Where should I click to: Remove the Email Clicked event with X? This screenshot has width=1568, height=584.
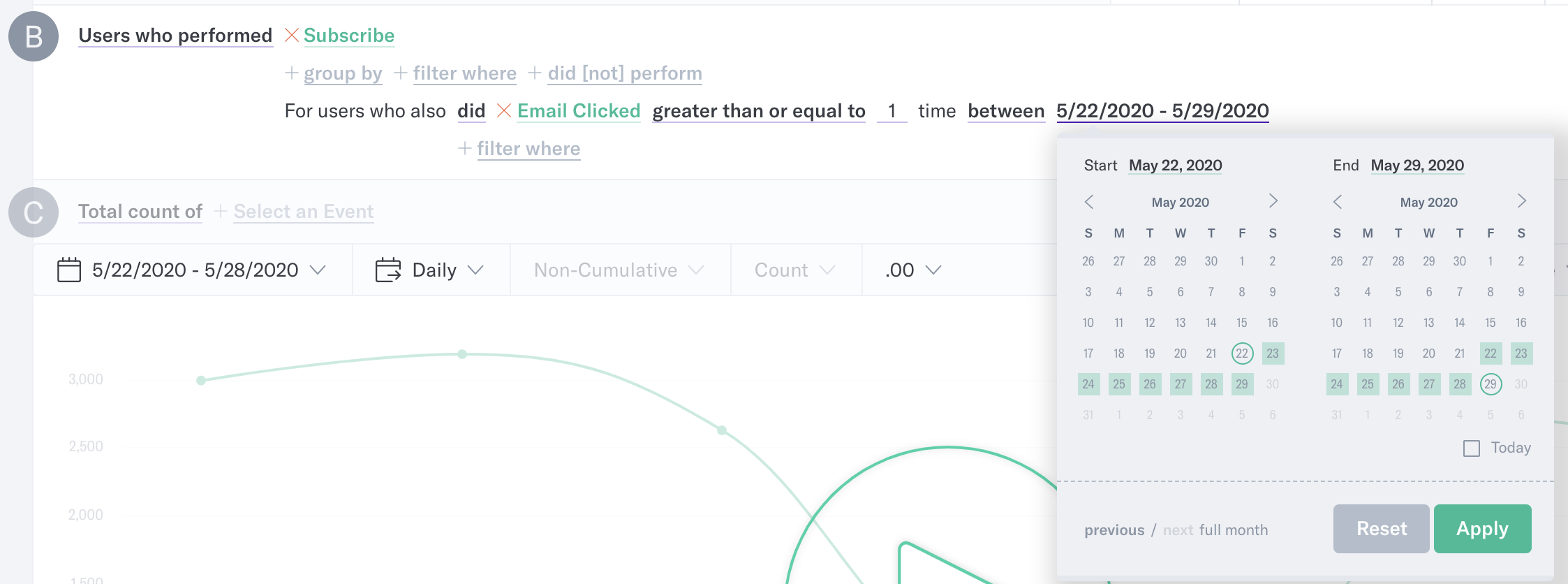coord(504,110)
